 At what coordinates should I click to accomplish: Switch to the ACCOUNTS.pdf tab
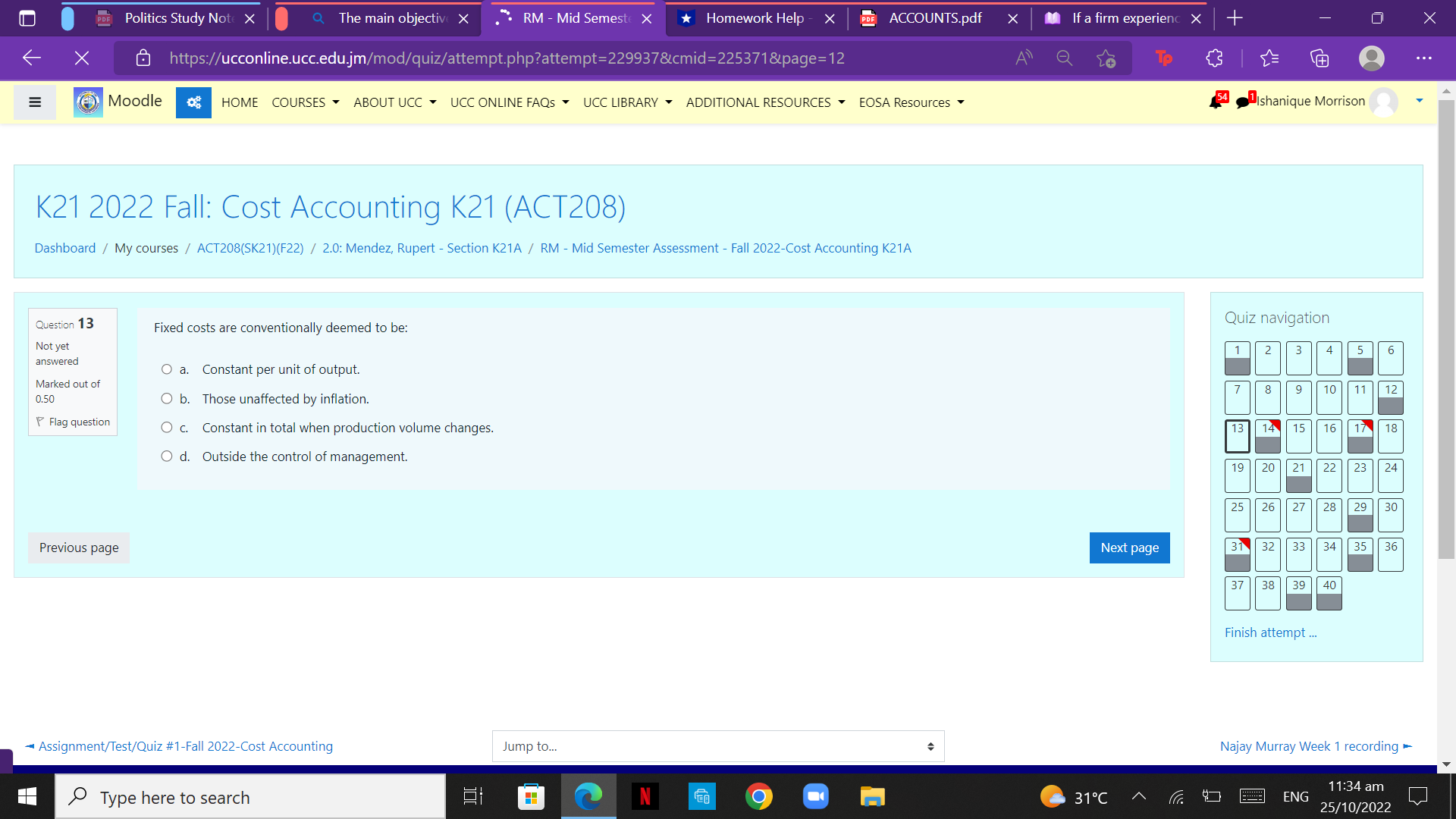coord(934,18)
